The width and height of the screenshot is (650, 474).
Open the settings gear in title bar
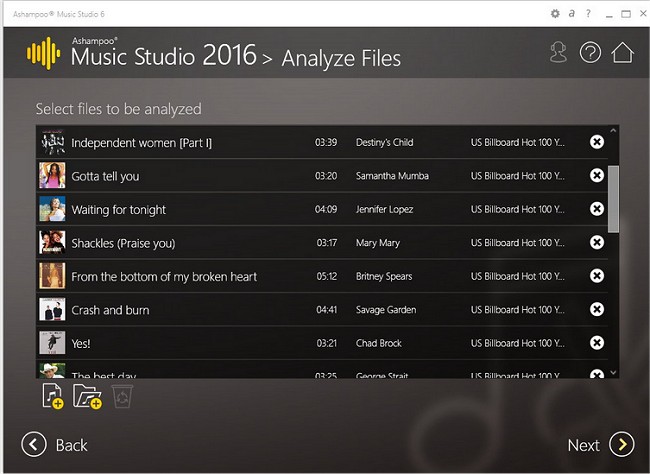click(555, 14)
